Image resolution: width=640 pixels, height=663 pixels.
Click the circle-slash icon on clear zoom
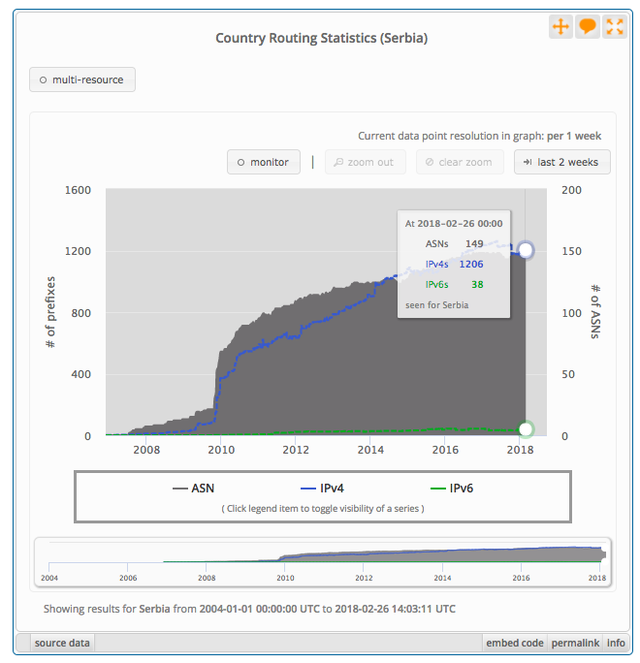[429, 162]
